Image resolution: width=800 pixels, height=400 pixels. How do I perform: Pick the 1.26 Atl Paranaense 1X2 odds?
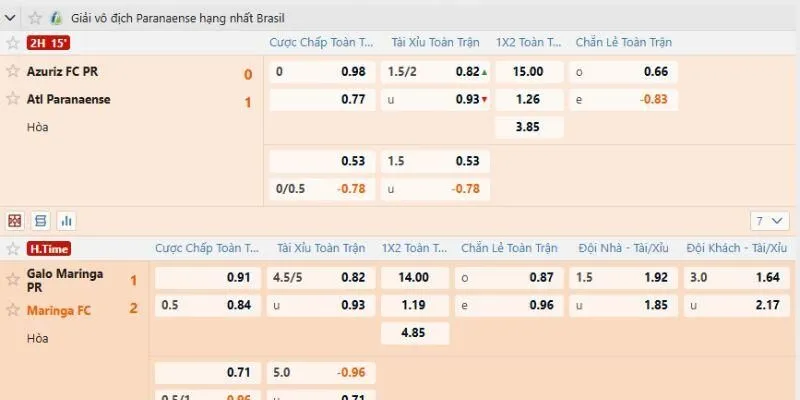[x=528, y=99]
